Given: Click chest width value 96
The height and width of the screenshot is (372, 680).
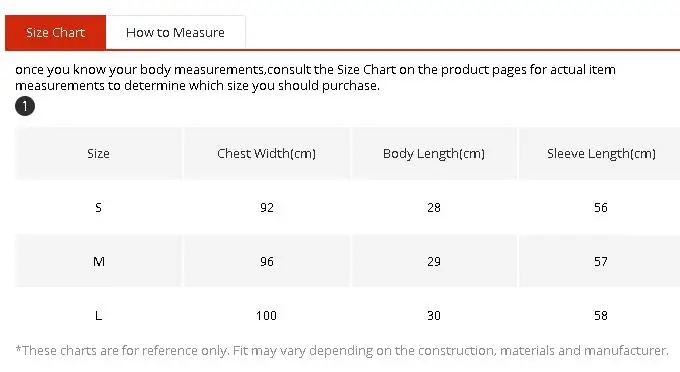Looking at the screenshot, I should coord(267,261).
